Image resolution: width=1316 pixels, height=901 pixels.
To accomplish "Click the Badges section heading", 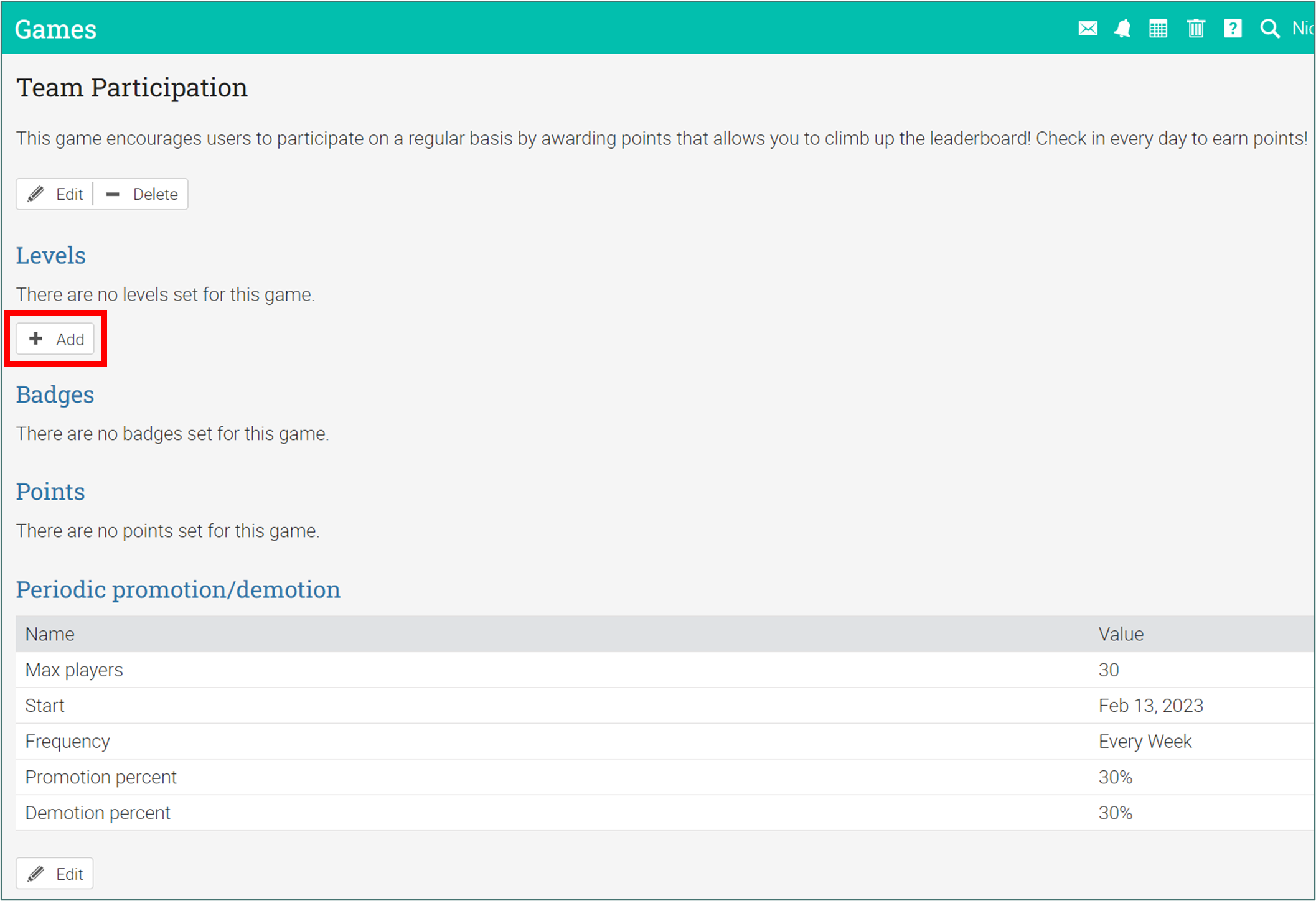I will click(55, 394).
